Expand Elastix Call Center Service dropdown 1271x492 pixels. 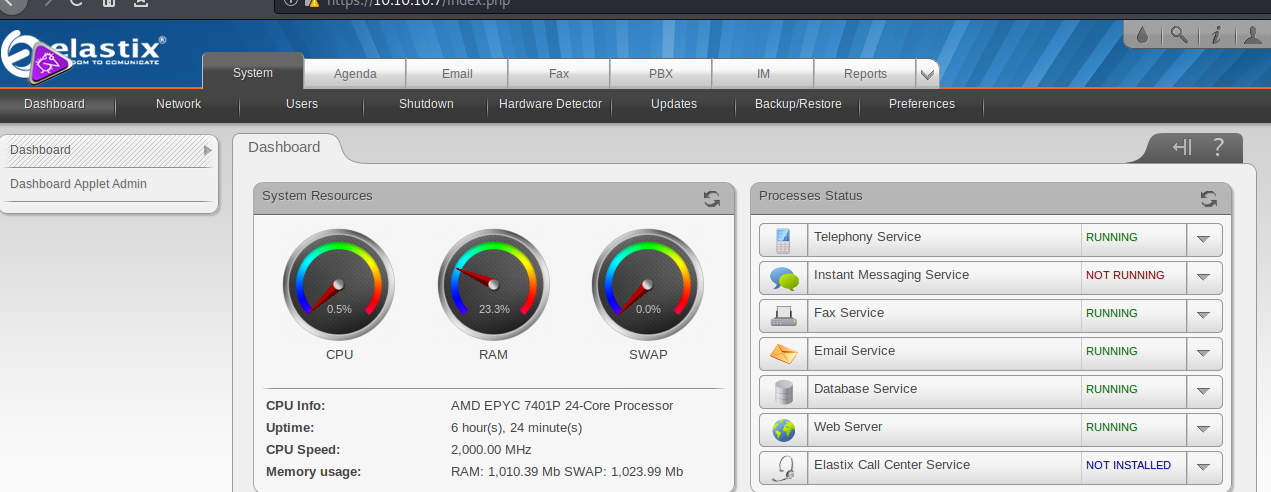(x=1203, y=468)
